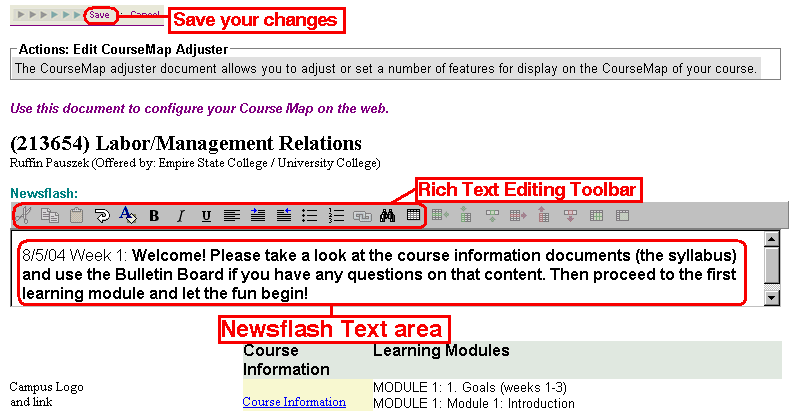Click the '(213654) Labor/Management Relations' title
The image size is (789, 411).
(186, 143)
